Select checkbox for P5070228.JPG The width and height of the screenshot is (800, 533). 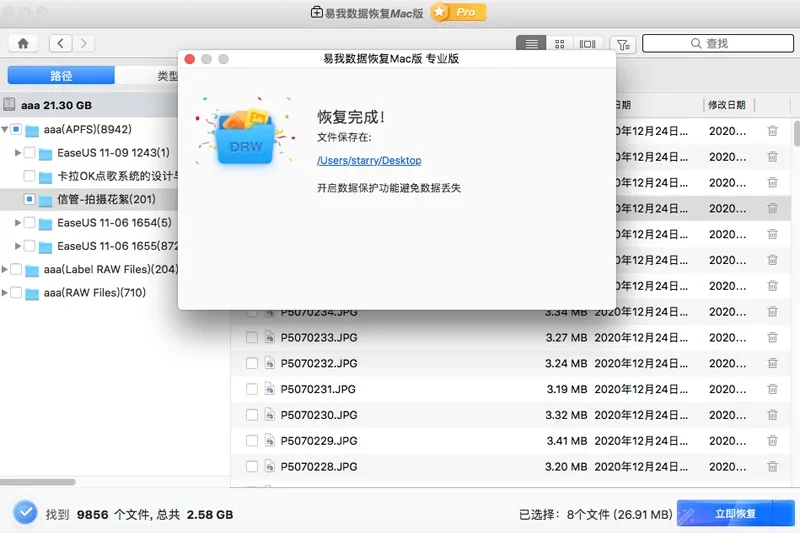click(252, 466)
